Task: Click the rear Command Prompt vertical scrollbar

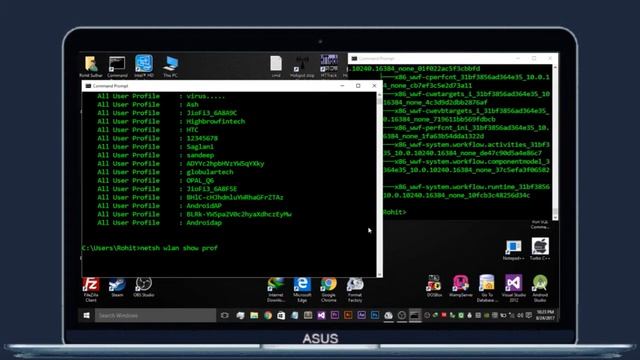Action: click(x=555, y=142)
